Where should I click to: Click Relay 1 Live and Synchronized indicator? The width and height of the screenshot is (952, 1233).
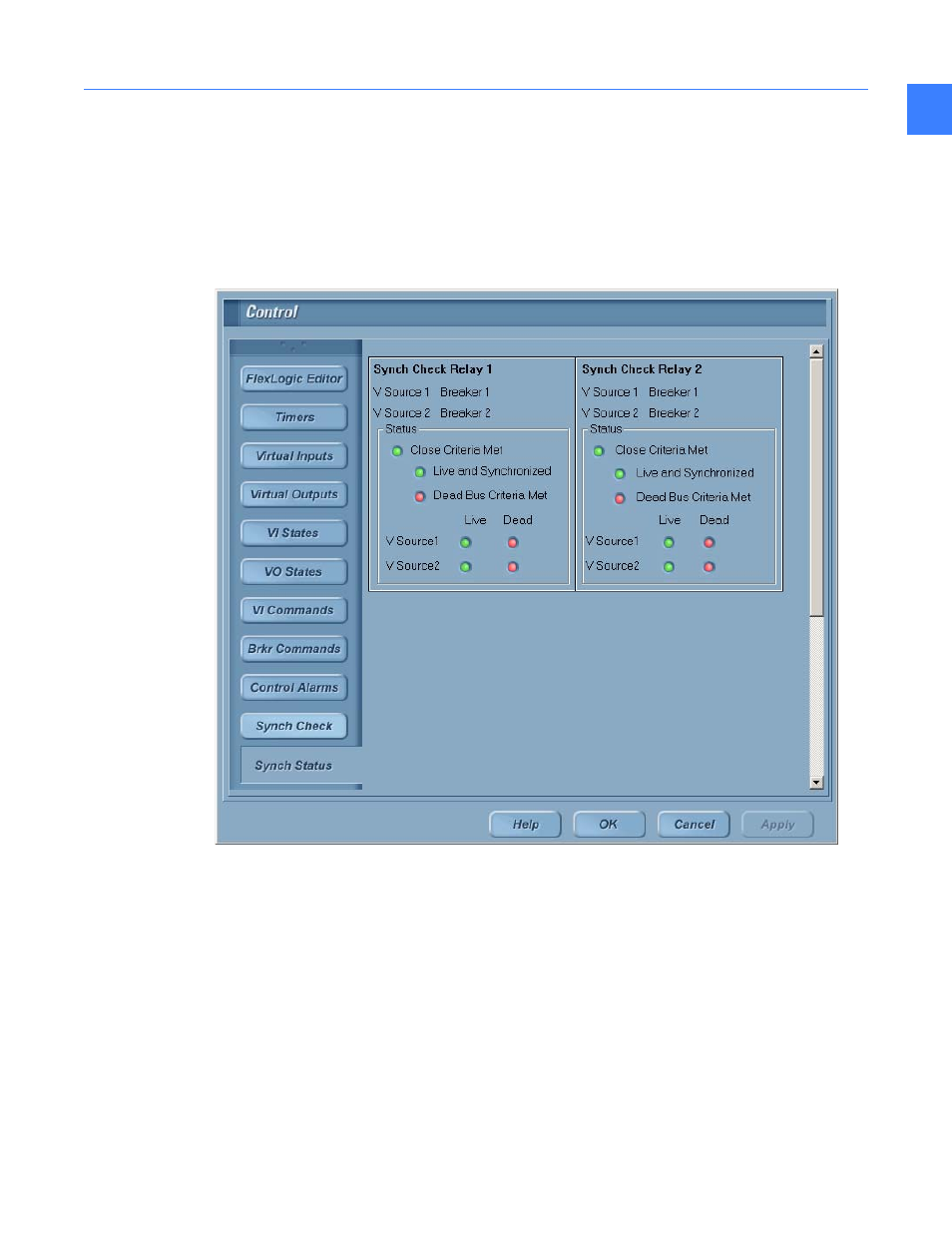[420, 472]
